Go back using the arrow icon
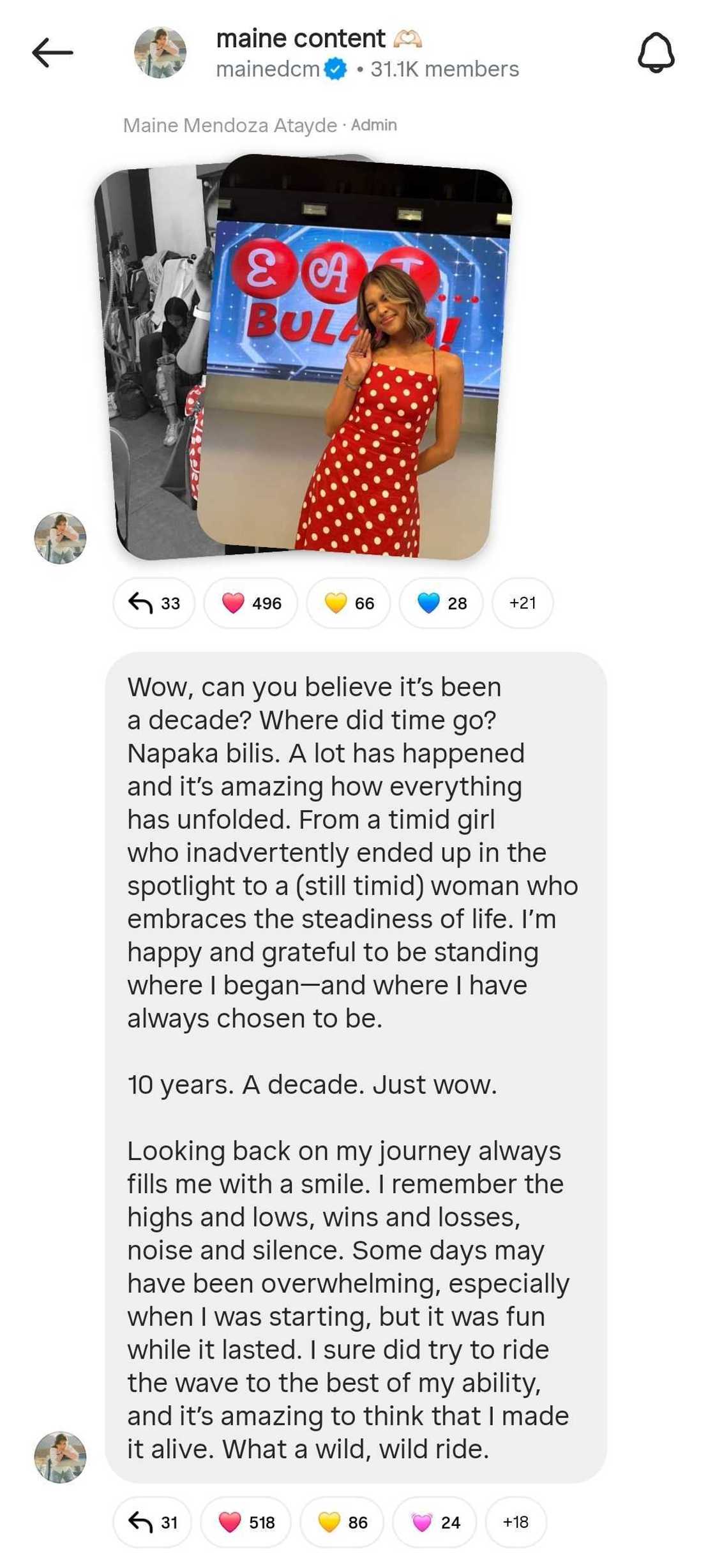The image size is (715, 1568). tap(52, 52)
